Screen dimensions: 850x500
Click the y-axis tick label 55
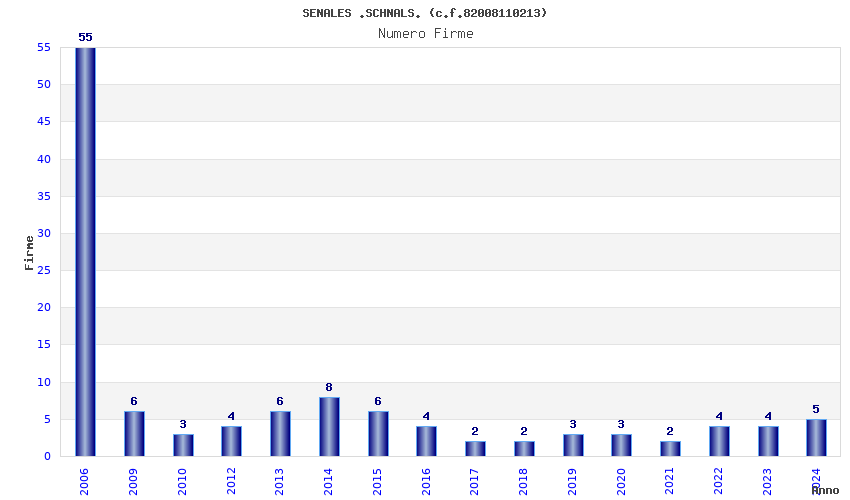pyautogui.click(x=44, y=48)
